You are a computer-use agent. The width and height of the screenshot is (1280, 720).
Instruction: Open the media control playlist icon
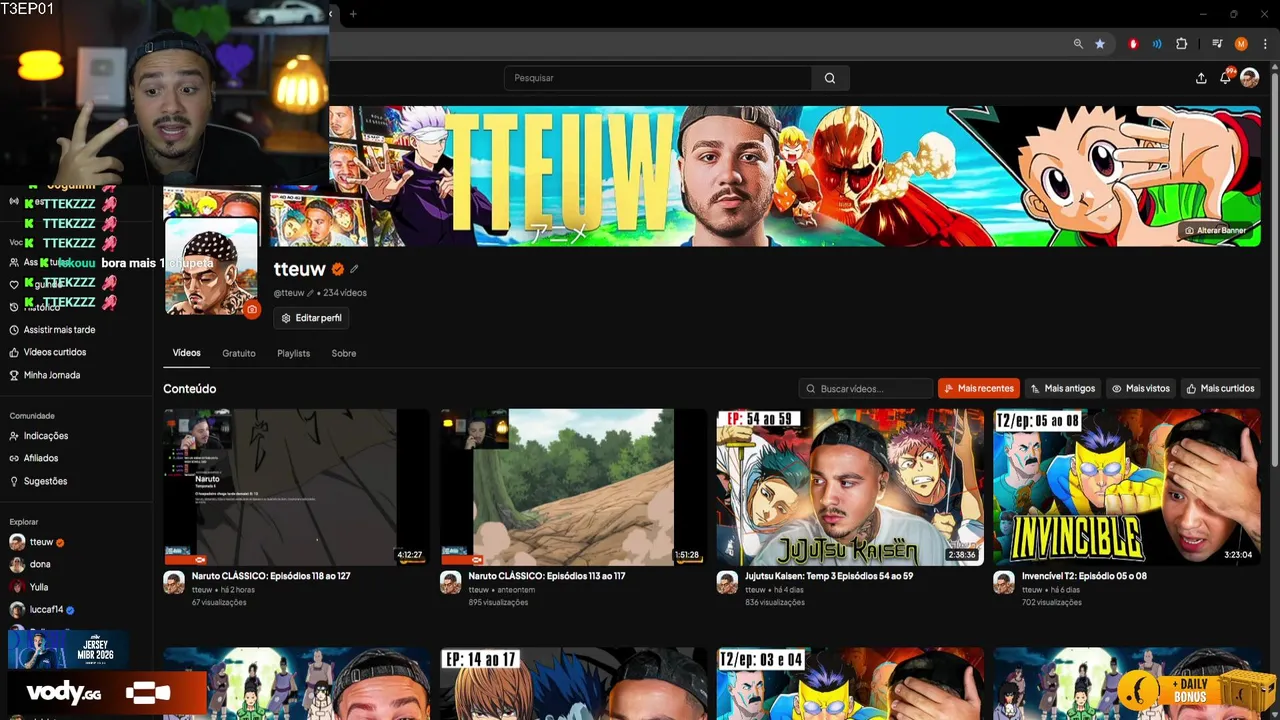1217,44
